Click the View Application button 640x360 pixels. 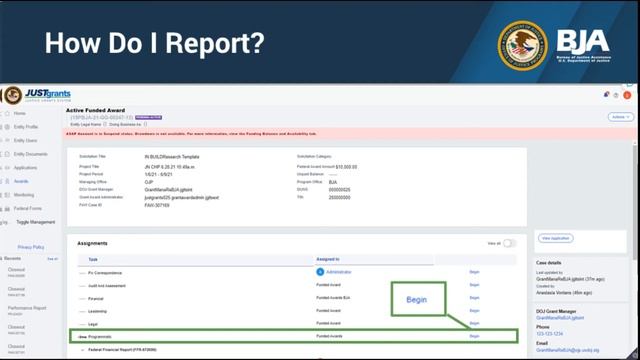coord(556,238)
